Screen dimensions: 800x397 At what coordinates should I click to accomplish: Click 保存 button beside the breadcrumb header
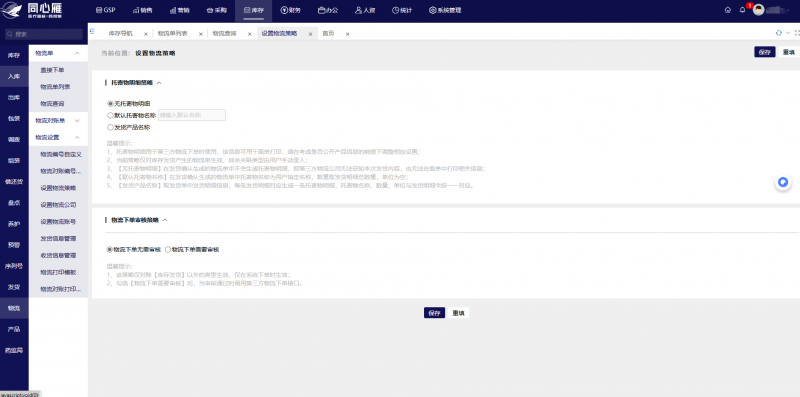(764, 52)
